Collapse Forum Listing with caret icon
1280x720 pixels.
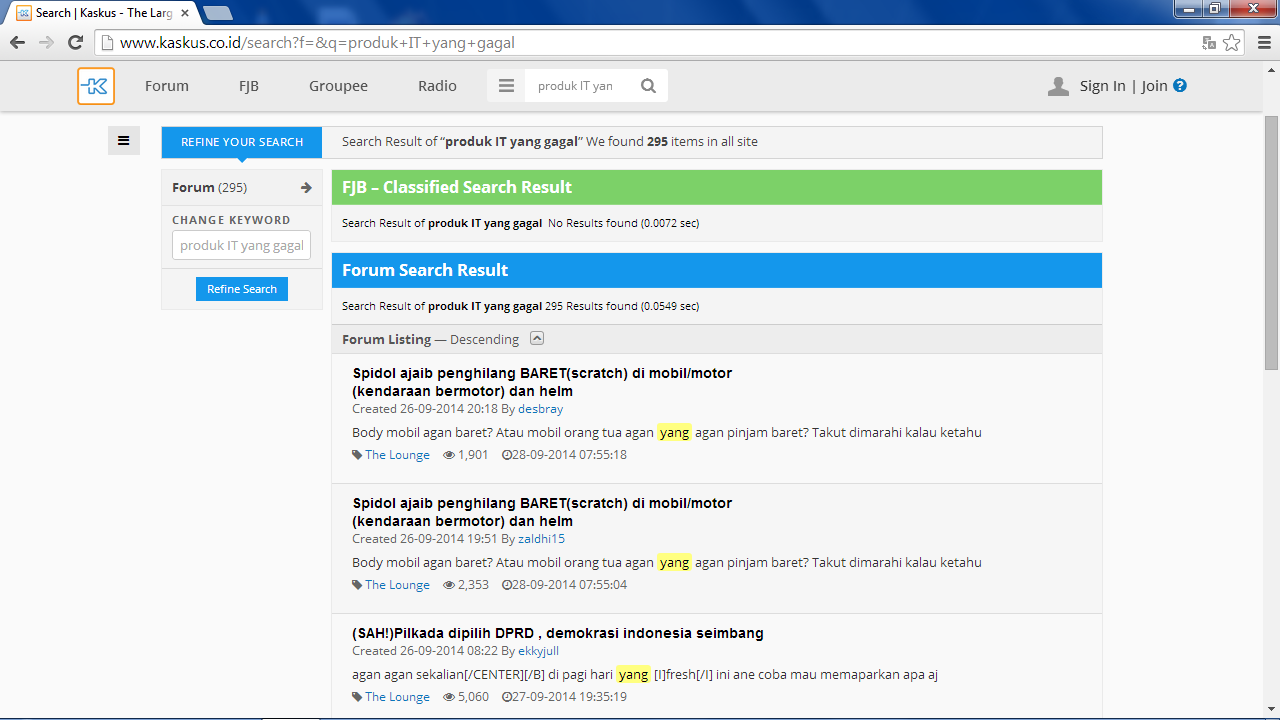pyautogui.click(x=537, y=338)
